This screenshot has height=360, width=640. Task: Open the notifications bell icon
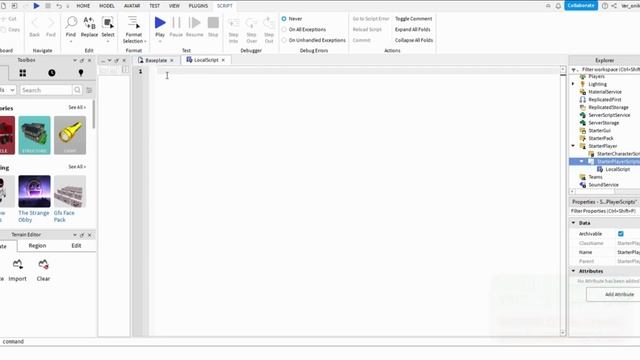tap(558, 6)
